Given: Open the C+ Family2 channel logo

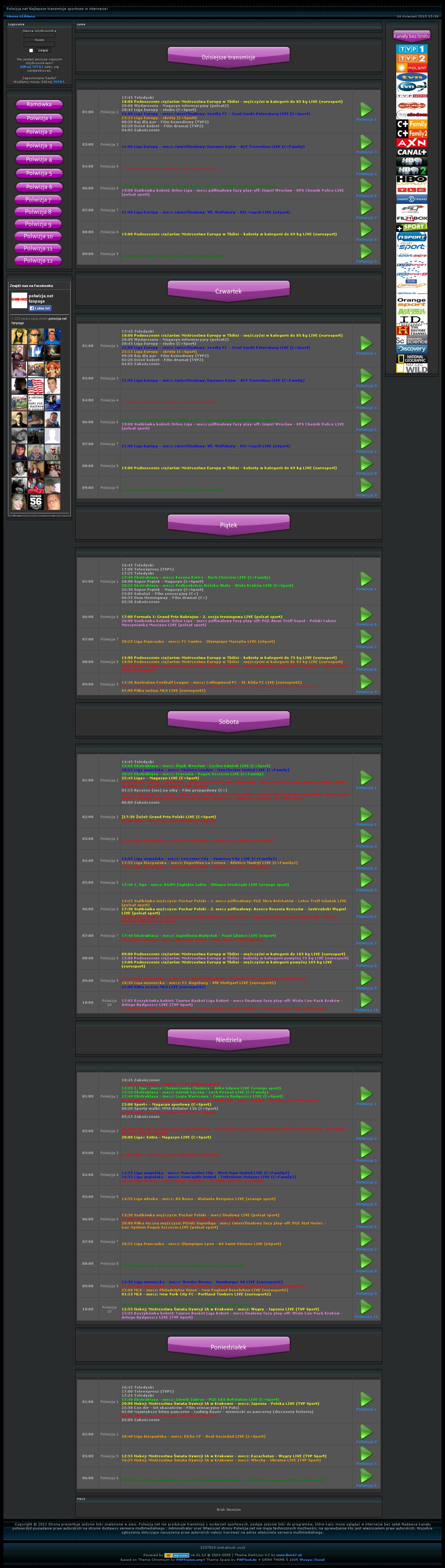Looking at the screenshot, I should [x=412, y=133].
